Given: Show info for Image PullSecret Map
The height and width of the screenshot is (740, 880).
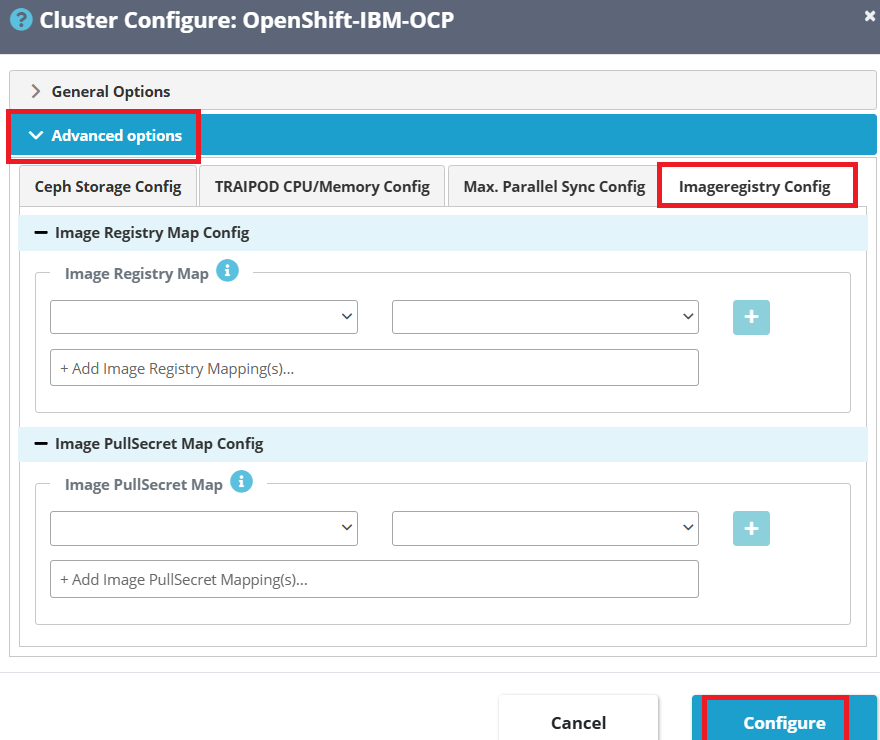Looking at the screenshot, I should click(241, 481).
